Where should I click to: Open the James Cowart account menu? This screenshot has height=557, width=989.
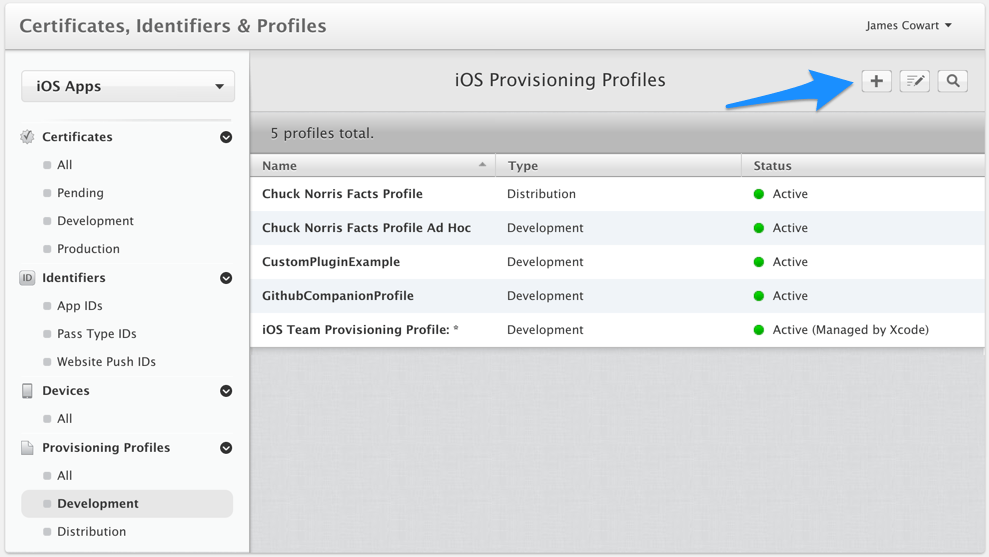908,26
